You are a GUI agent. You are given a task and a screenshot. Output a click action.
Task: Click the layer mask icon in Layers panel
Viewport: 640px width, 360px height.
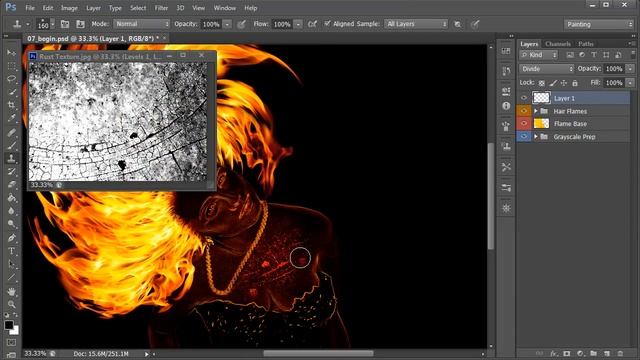tap(567, 353)
